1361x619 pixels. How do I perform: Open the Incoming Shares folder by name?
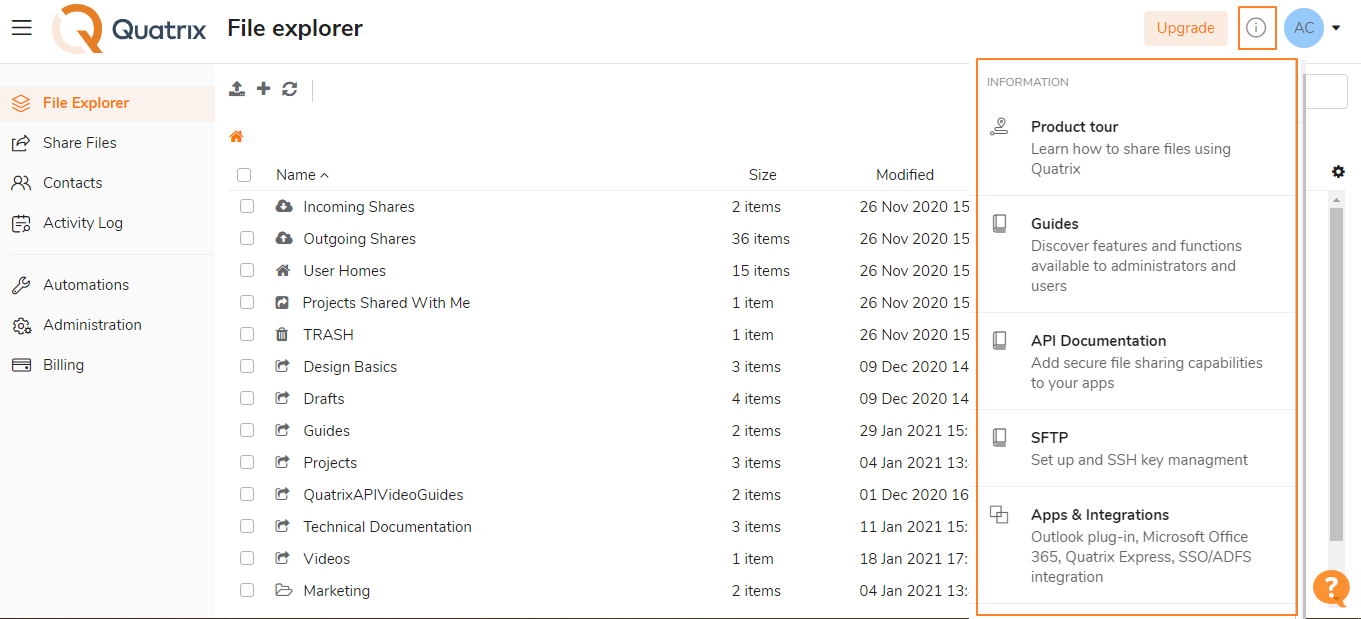click(x=359, y=207)
